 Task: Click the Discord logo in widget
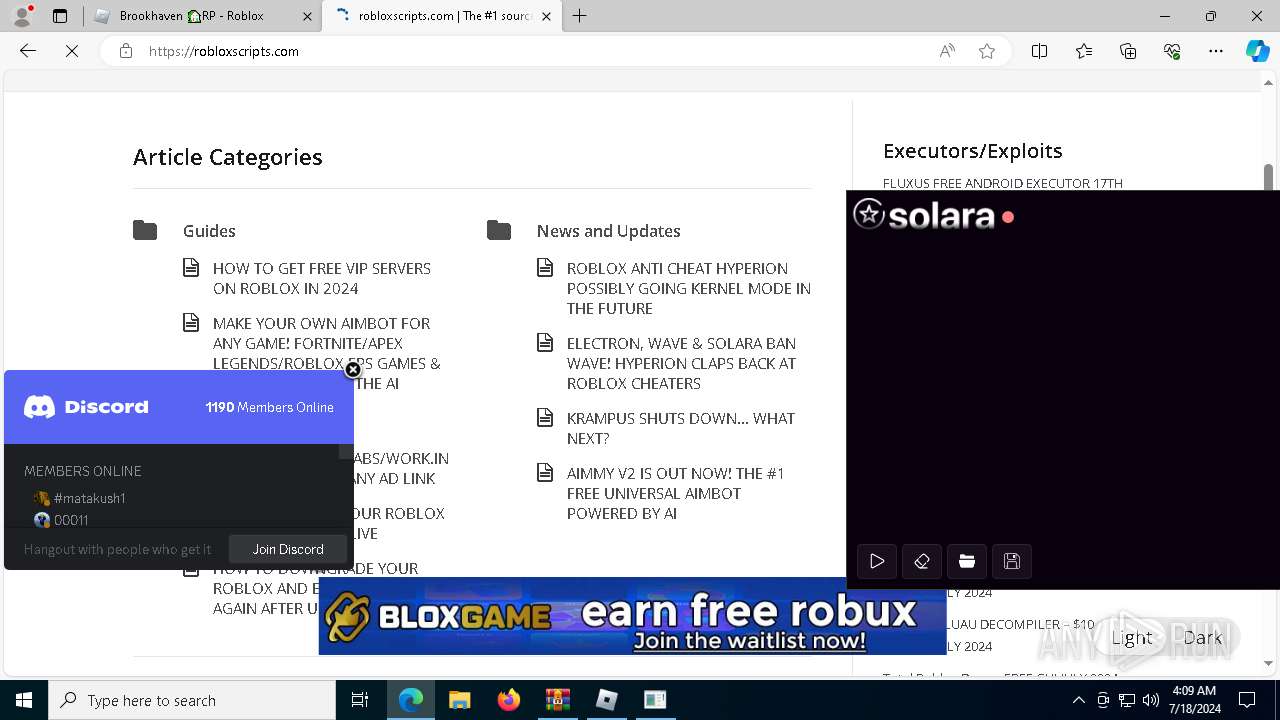point(86,407)
